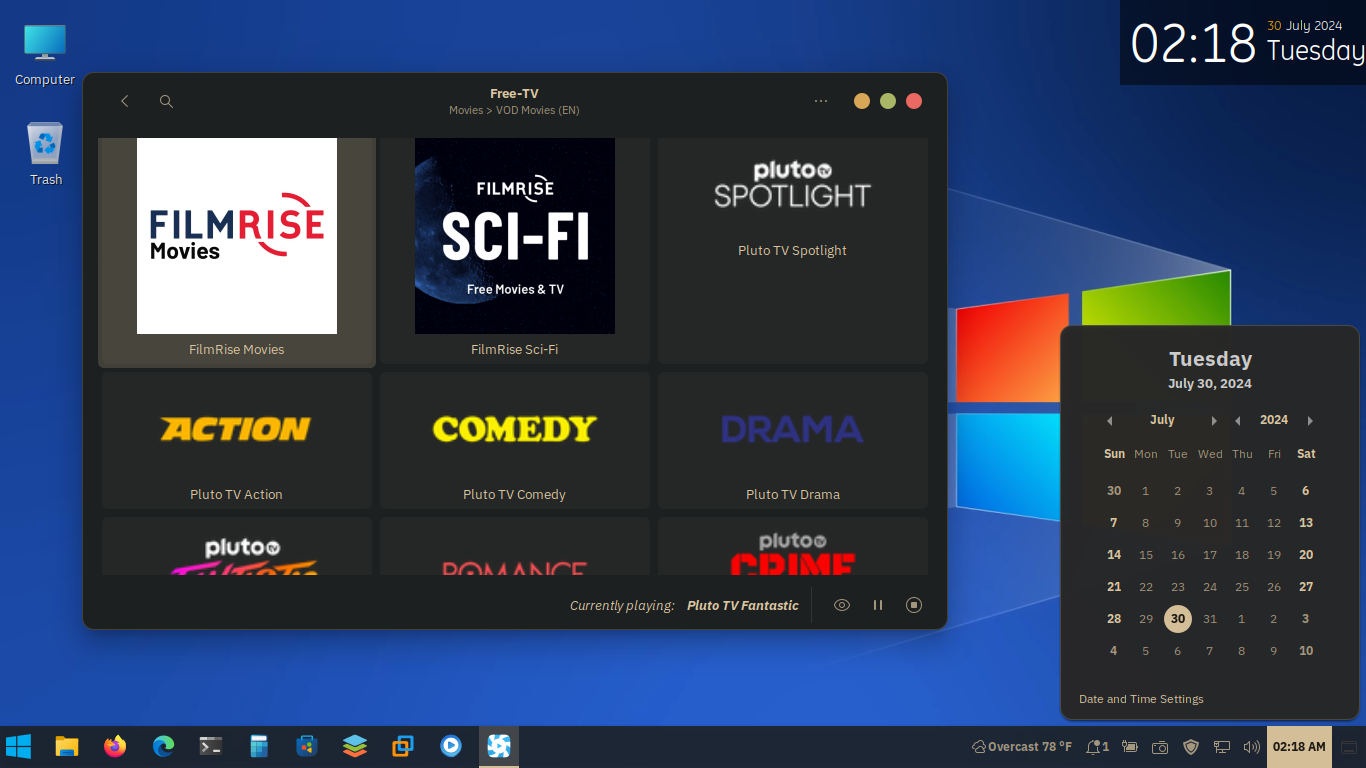Open the FilmRise Sci-Fi channel
Screen dimensions: 1366x768
515,252
